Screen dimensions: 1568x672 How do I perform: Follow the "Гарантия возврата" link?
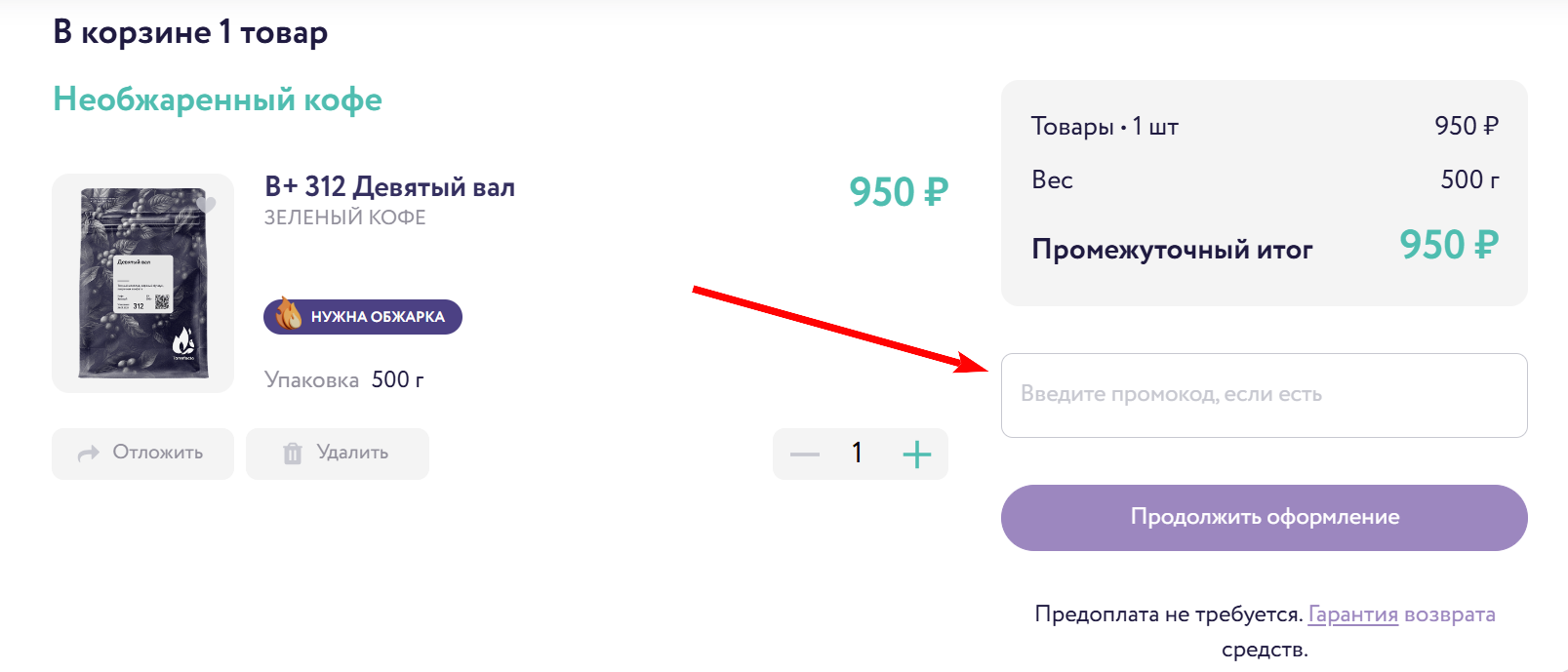coord(1401,614)
